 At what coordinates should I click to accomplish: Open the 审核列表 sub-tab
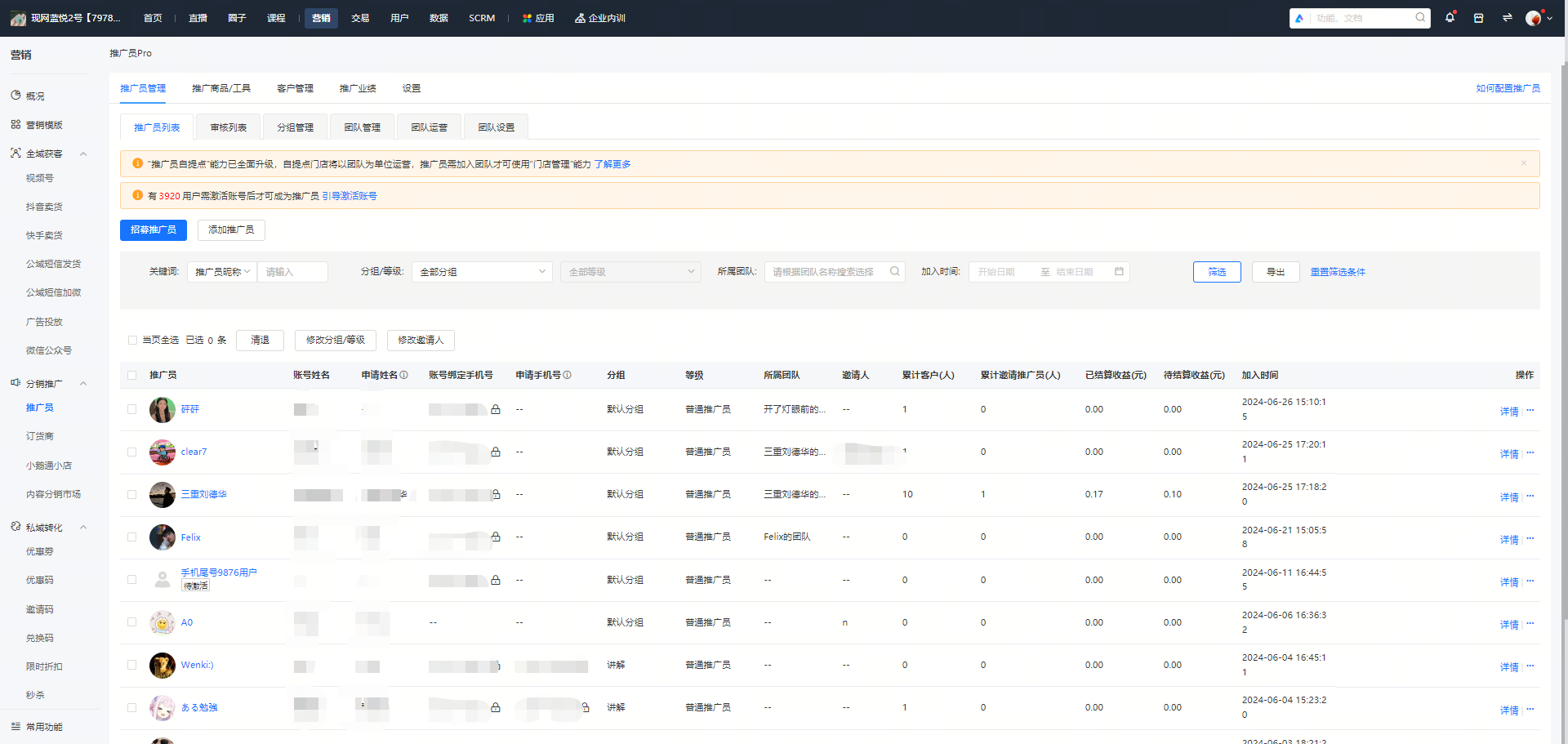229,127
